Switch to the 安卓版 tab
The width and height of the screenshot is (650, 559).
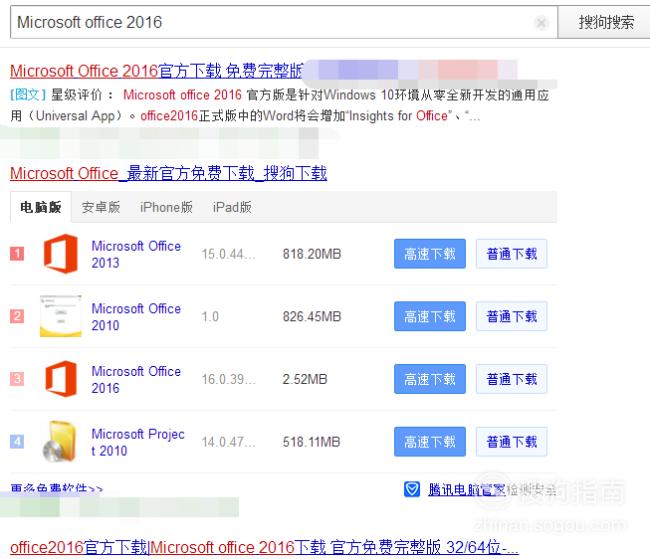[x=101, y=207]
